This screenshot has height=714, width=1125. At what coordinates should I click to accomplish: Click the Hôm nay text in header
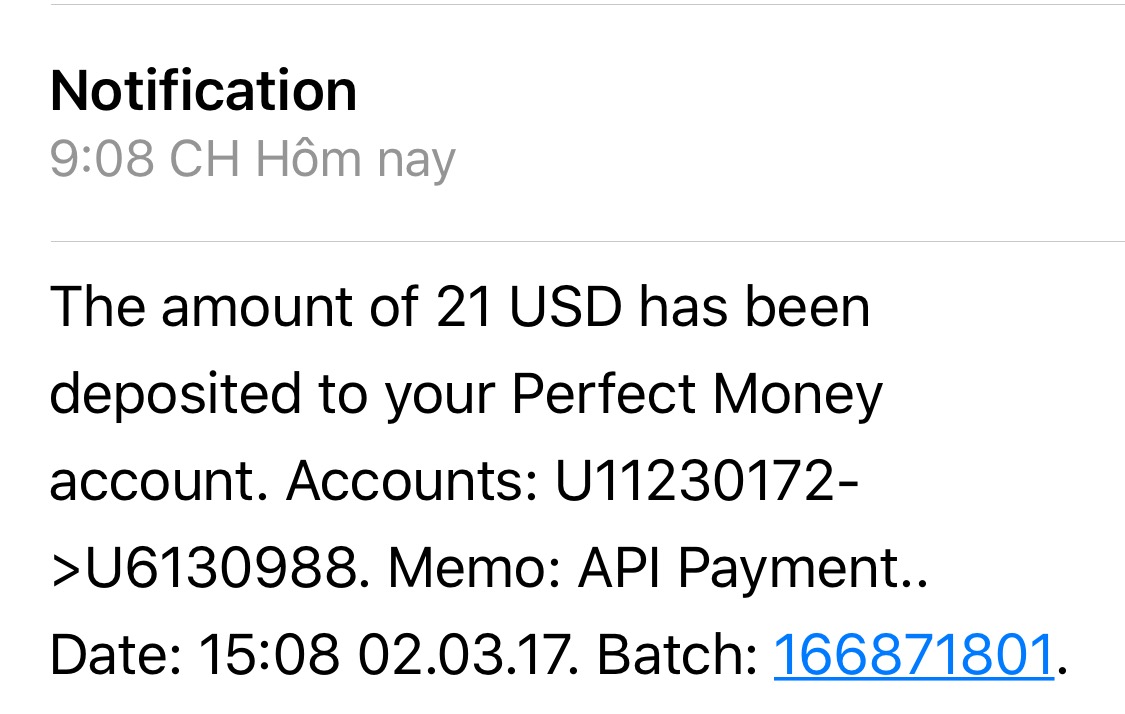tap(355, 159)
